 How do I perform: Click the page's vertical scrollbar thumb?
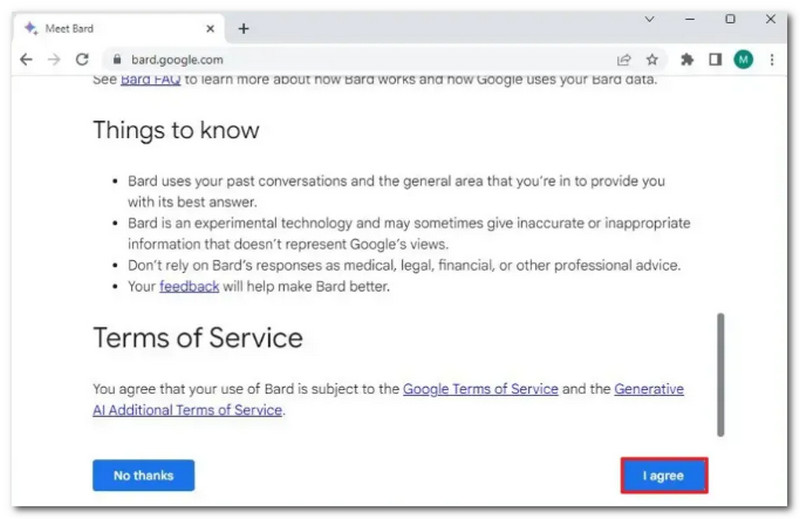[x=720, y=375]
